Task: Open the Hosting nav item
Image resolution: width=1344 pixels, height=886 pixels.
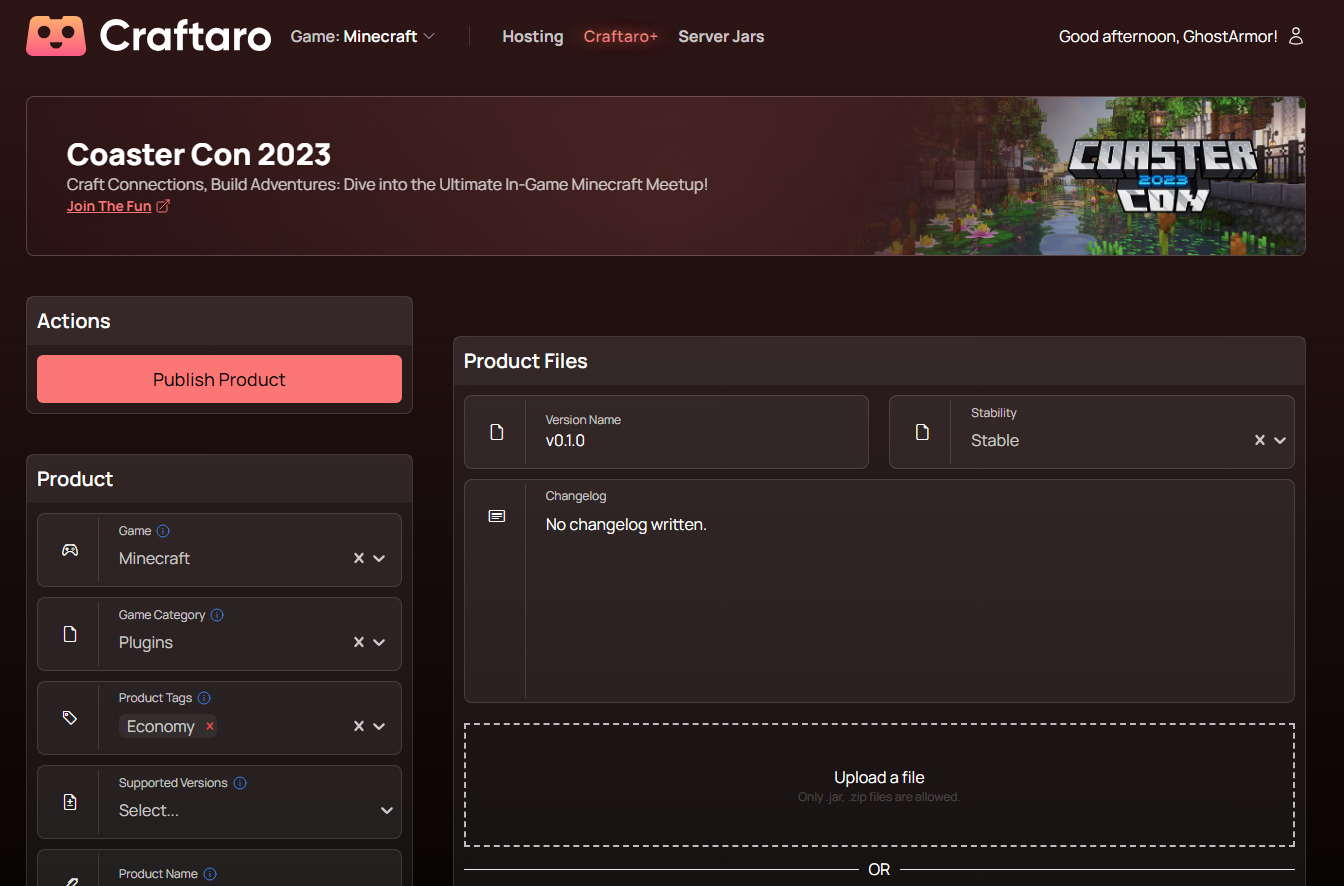Action: [532, 36]
